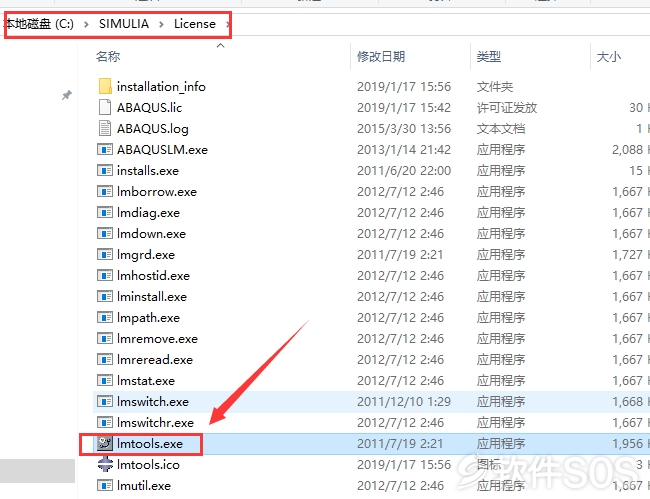
Task: Select the lmtools.ico file name
Action: coord(148,465)
